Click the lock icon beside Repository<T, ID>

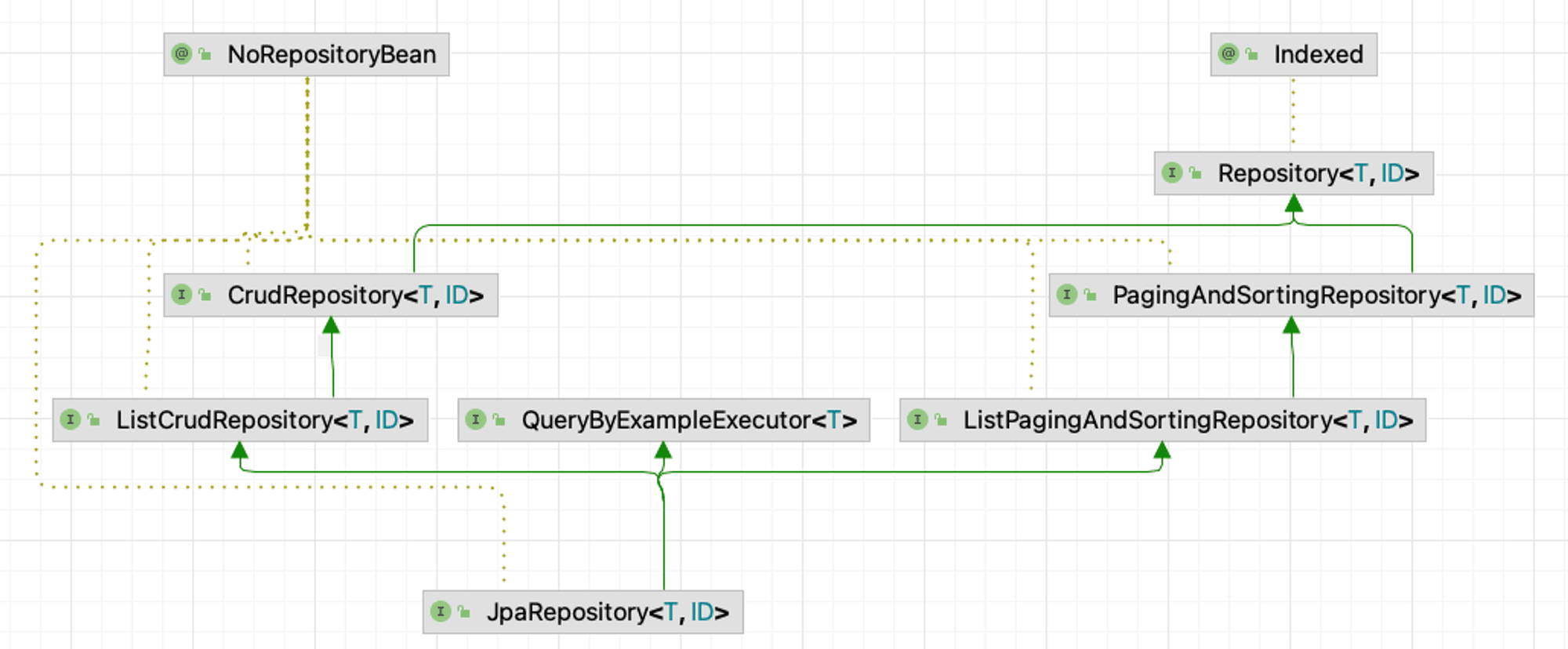(1196, 173)
